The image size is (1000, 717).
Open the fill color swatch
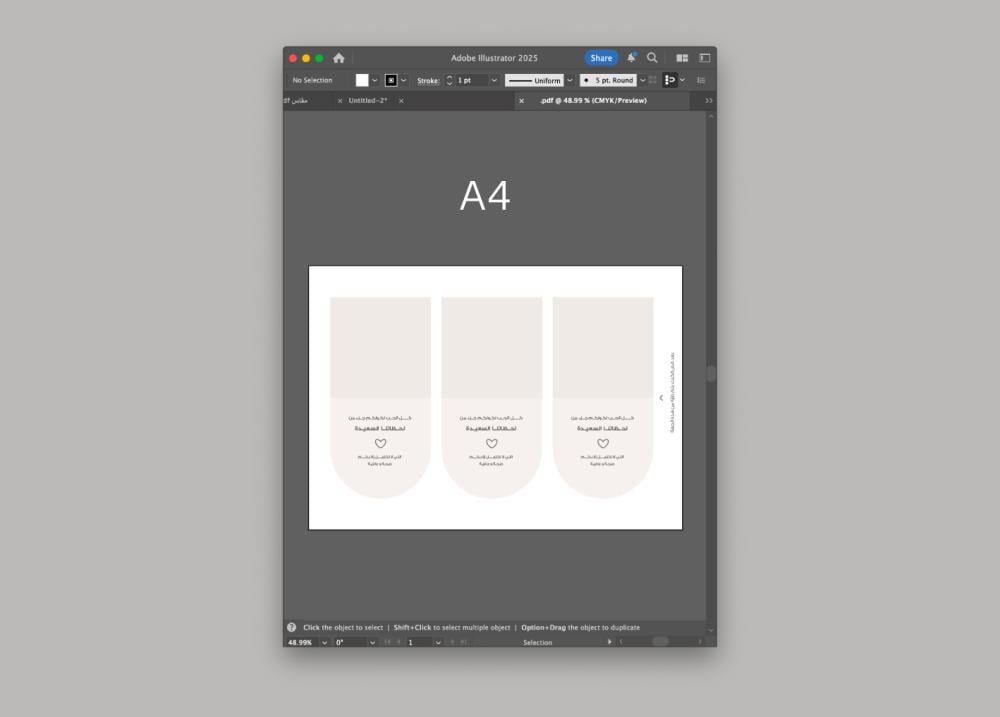click(x=362, y=80)
